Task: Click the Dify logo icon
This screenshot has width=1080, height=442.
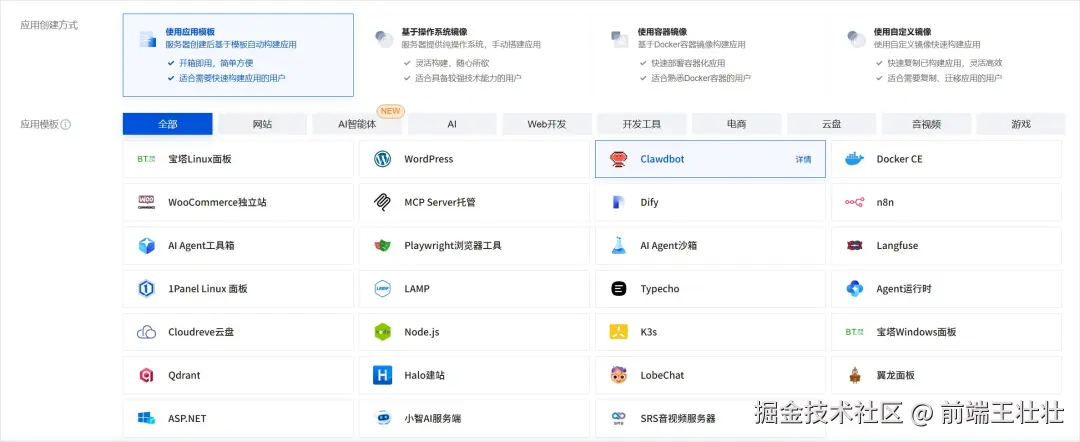Action: point(619,202)
